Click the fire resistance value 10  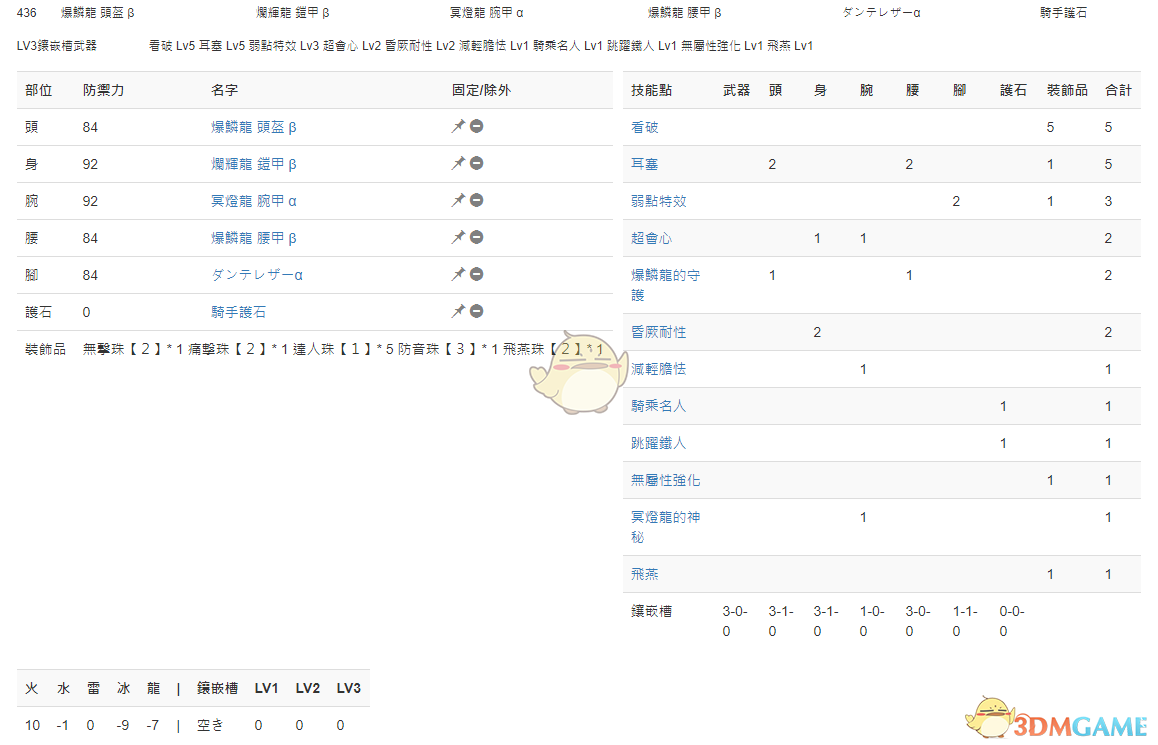point(32,725)
